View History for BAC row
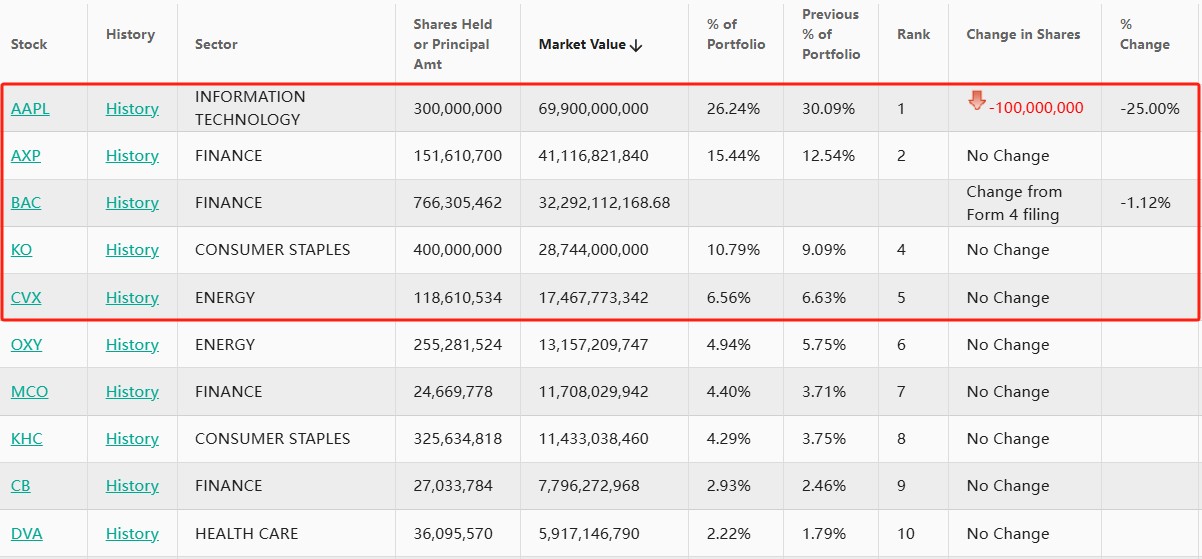The width and height of the screenshot is (1202, 559). [x=132, y=202]
